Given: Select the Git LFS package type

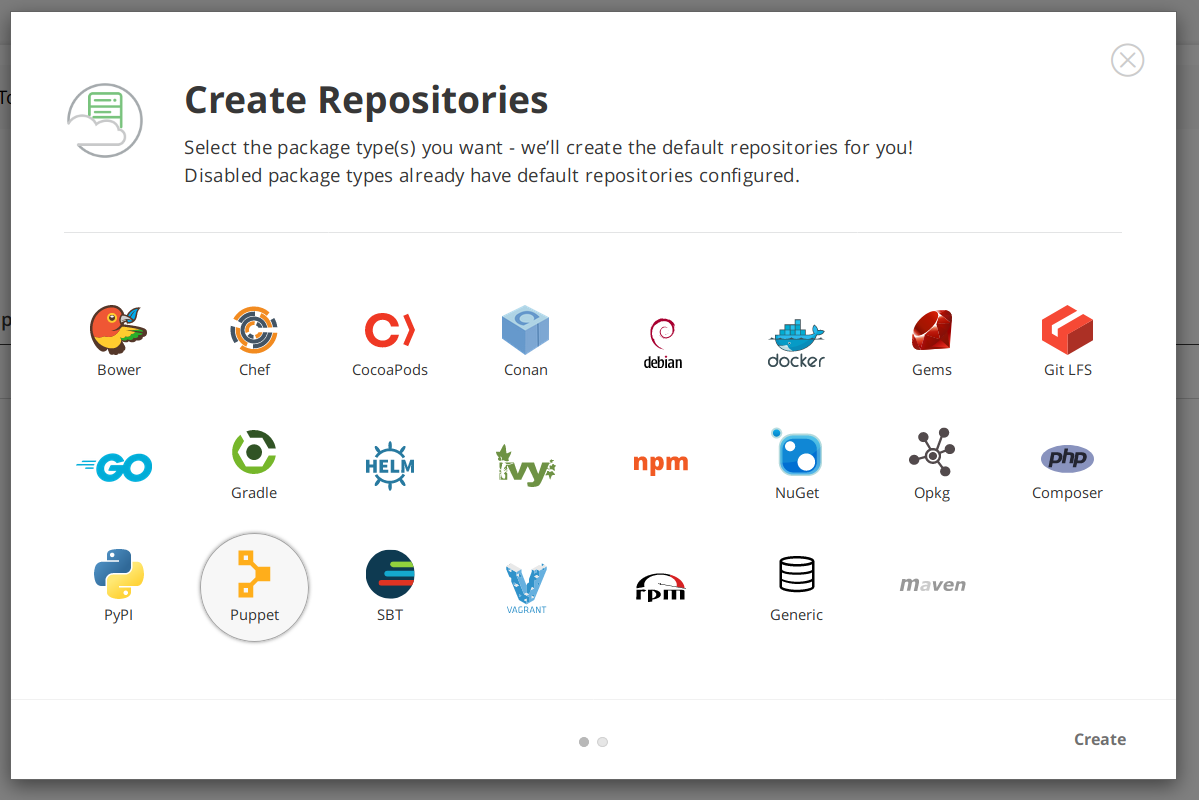Looking at the screenshot, I should click(1067, 342).
